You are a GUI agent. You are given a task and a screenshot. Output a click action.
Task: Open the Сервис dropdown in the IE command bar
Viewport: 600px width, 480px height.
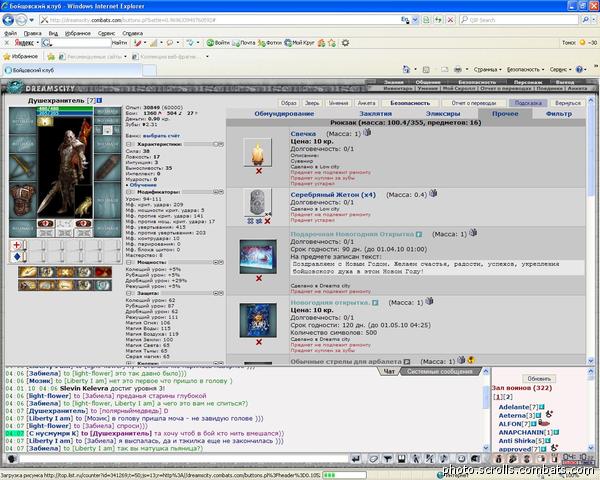pos(560,70)
